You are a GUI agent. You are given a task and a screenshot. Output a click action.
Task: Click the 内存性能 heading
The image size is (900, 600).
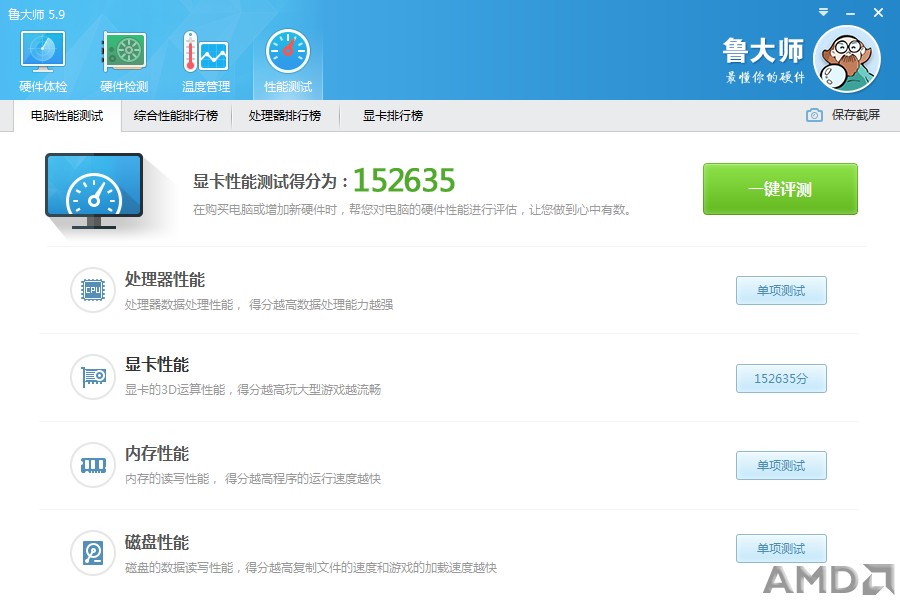point(157,454)
